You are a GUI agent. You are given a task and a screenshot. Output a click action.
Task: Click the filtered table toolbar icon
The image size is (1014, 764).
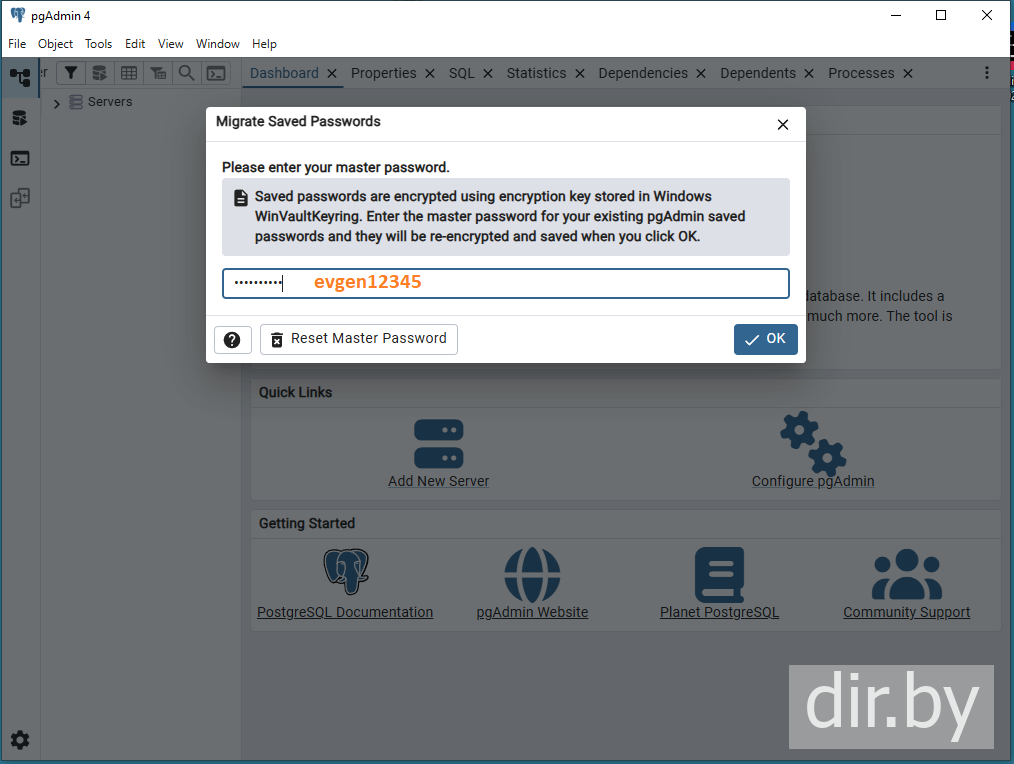[x=158, y=73]
